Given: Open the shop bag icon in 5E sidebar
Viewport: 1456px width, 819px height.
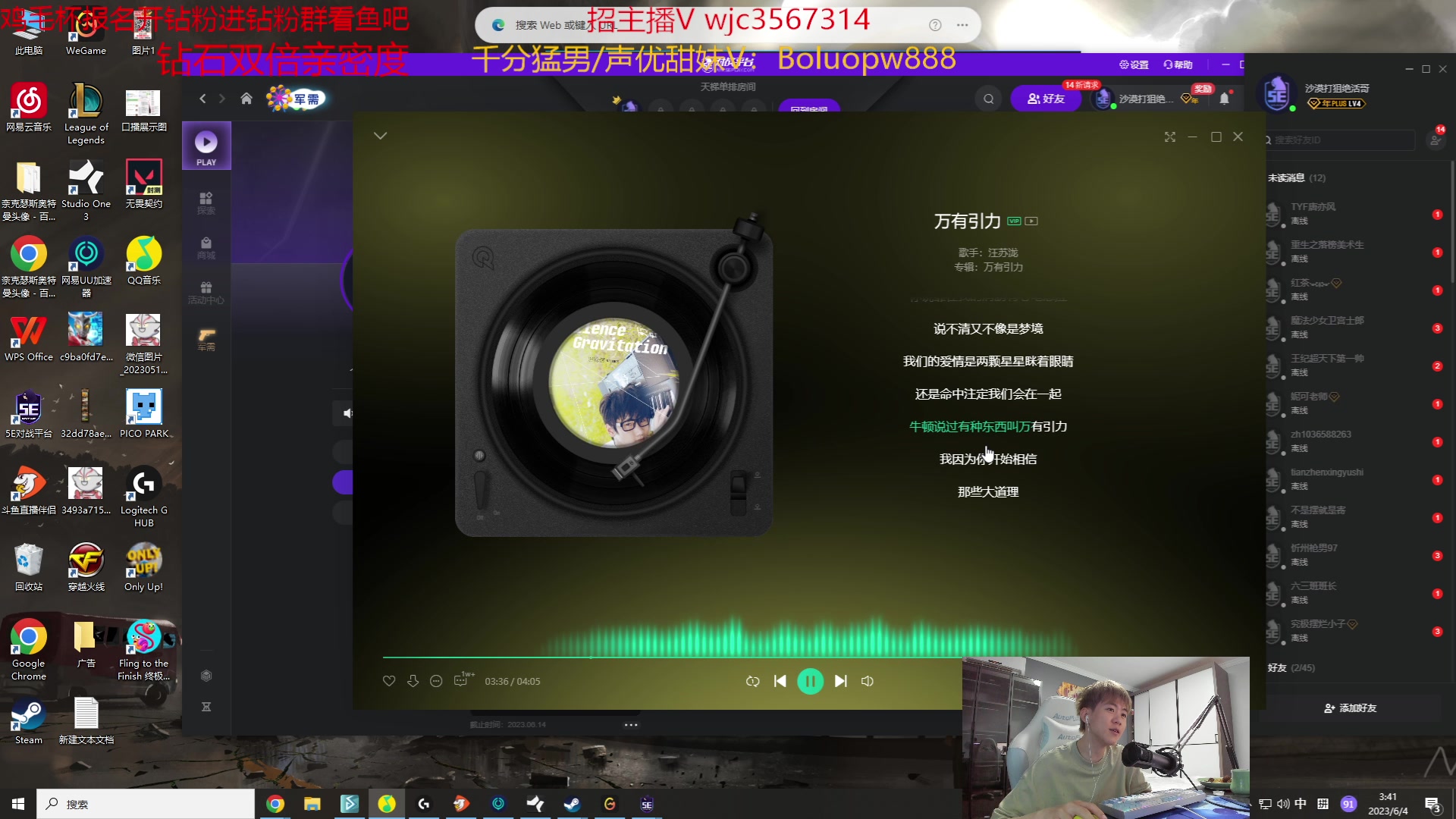Looking at the screenshot, I should pos(206,247).
